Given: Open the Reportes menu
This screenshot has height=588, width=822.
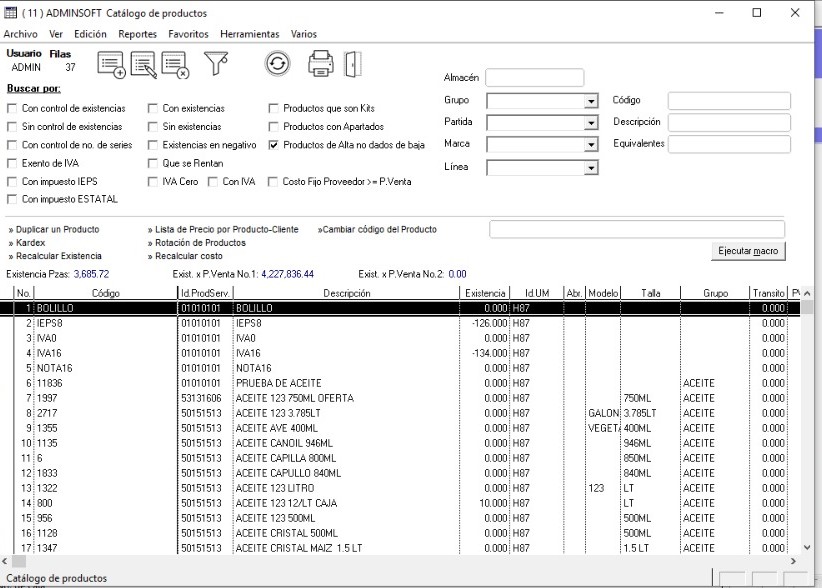Looking at the screenshot, I should (x=137, y=34).
